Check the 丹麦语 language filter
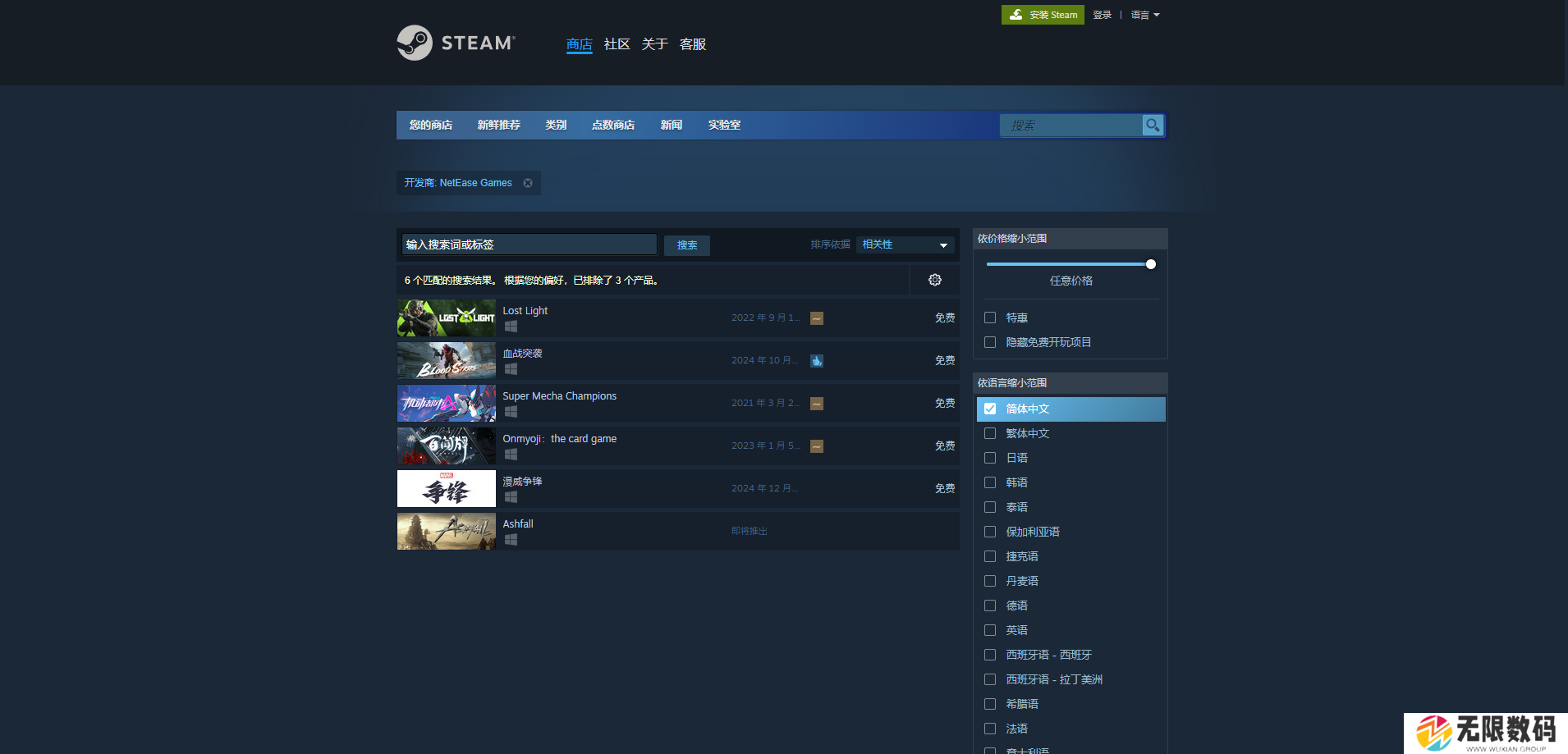The height and width of the screenshot is (754, 1568). point(990,581)
